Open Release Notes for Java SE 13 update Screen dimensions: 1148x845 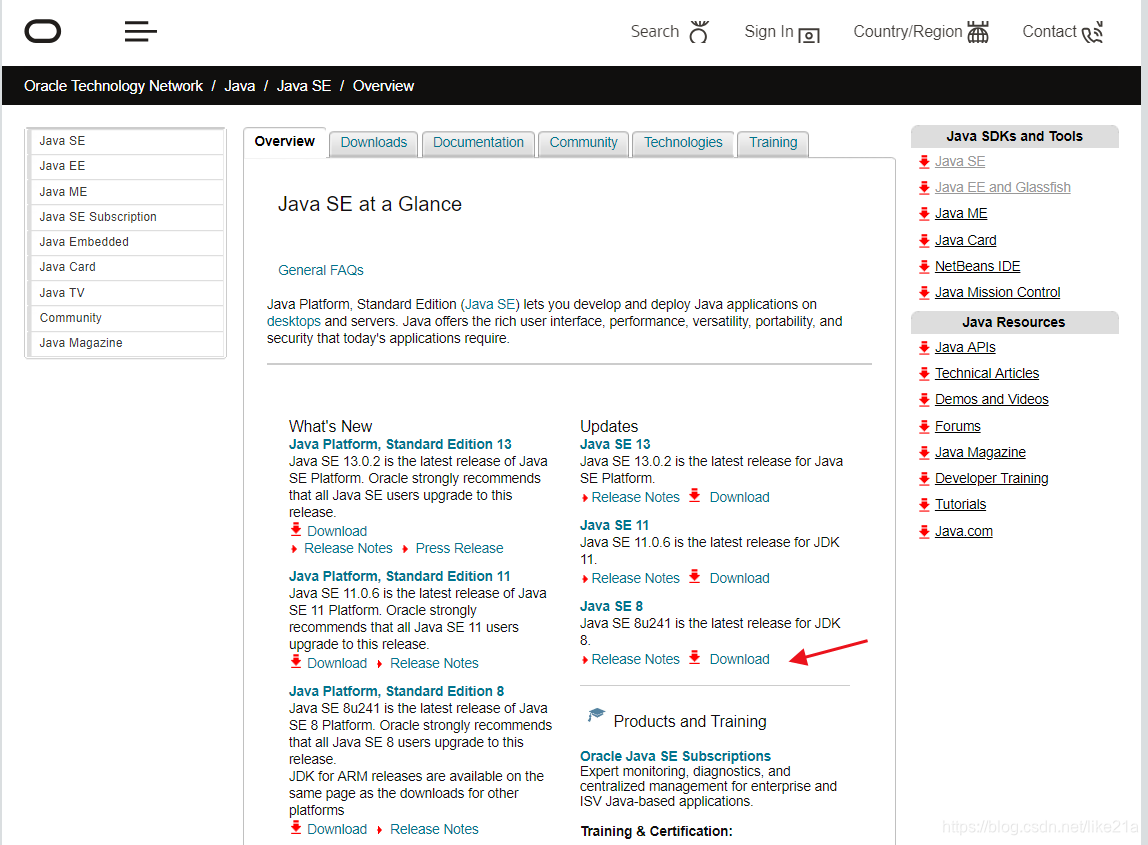[636, 497]
